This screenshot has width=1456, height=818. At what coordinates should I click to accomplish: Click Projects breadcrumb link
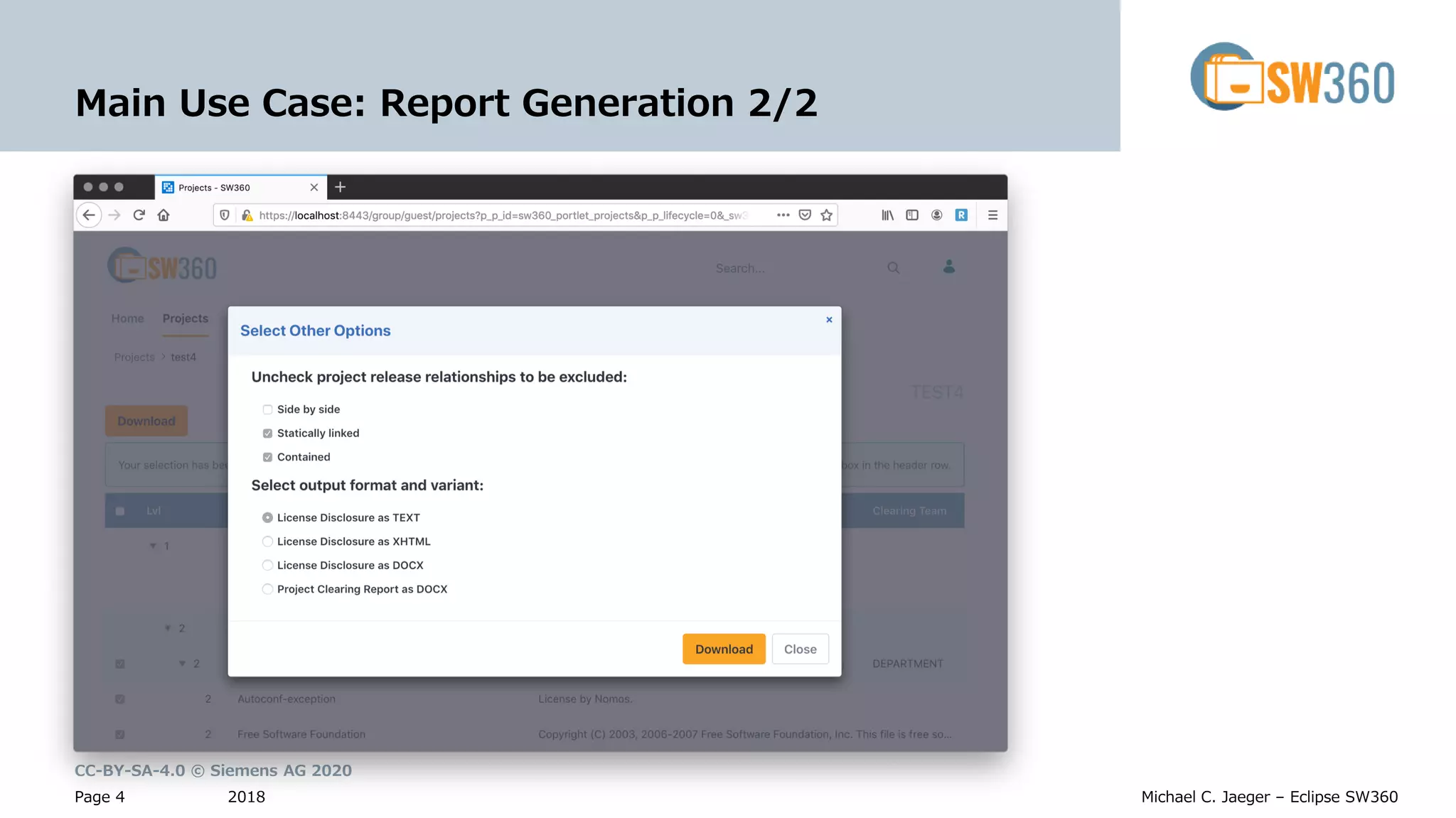point(134,357)
